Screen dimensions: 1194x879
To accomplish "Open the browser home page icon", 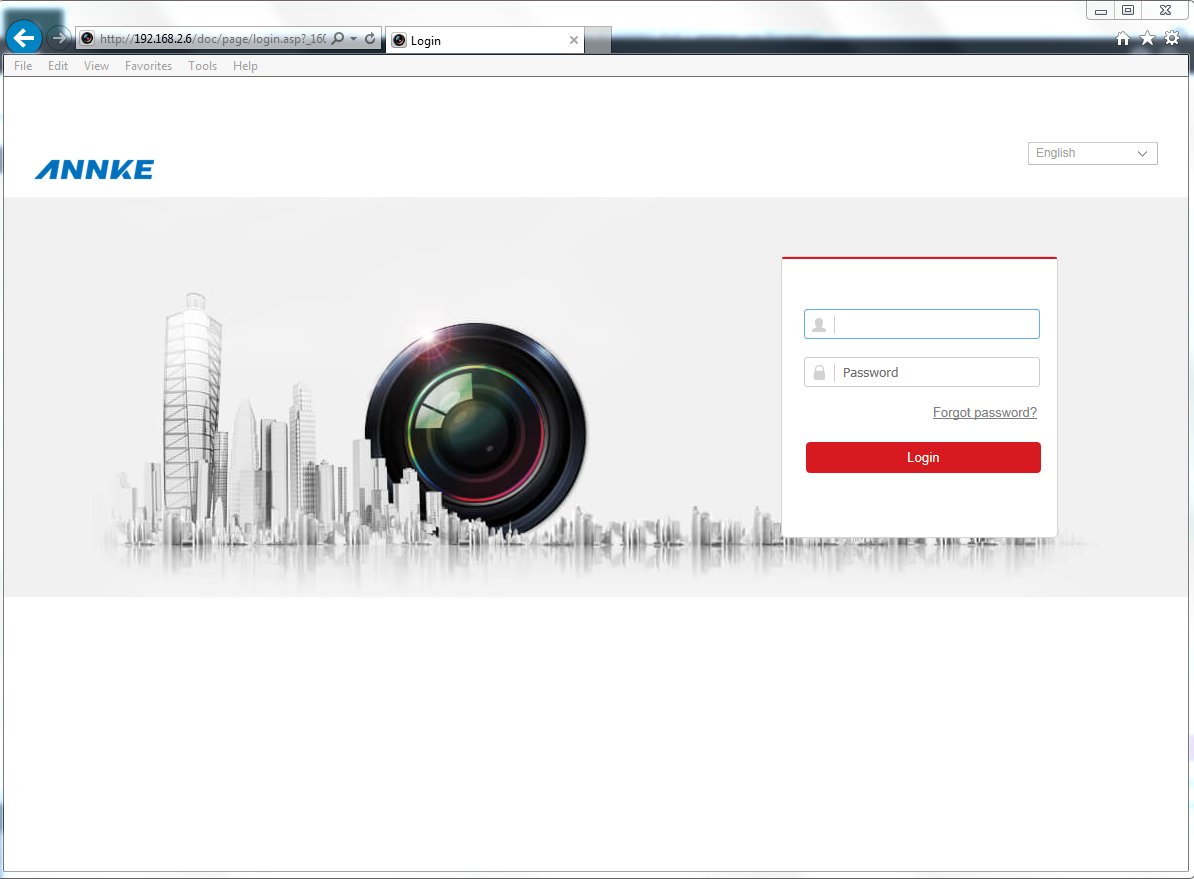I will 1123,39.
